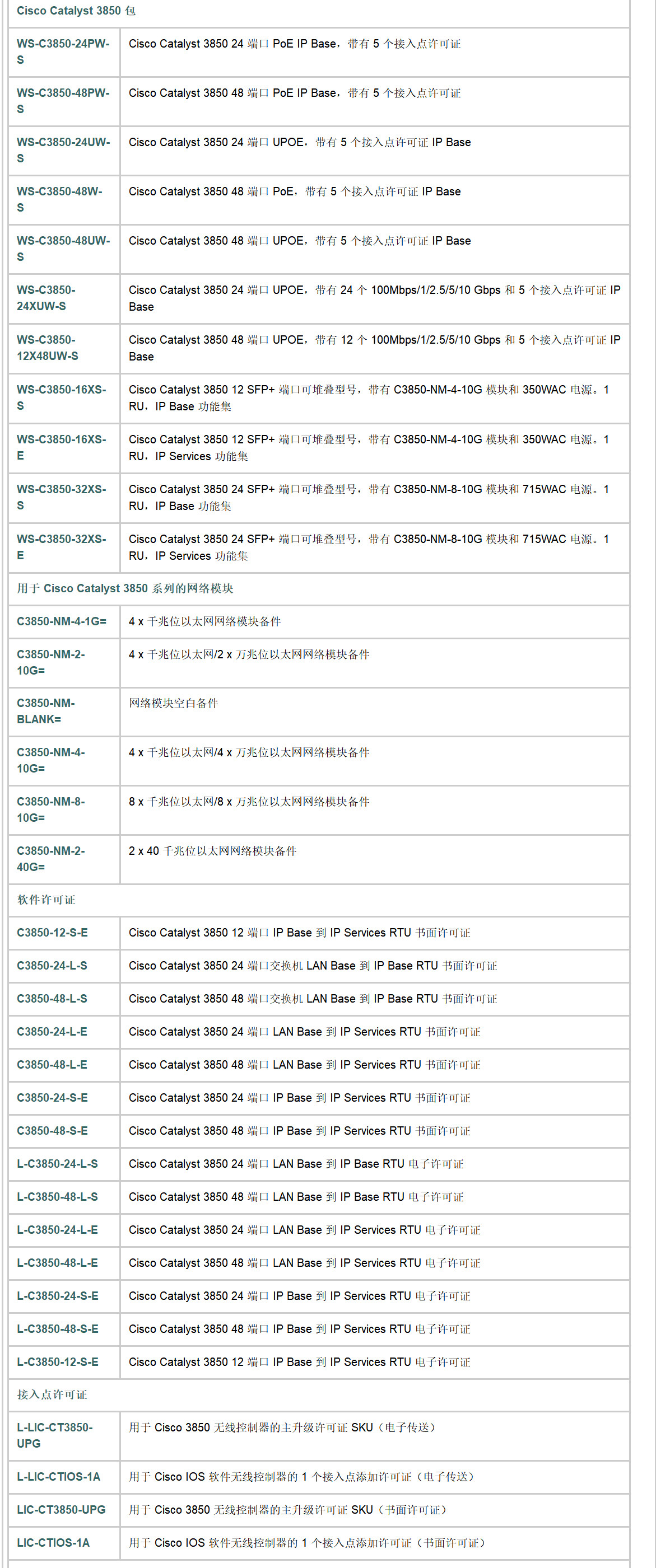Click the WS-C3850-16XS-E product number
Image resolution: width=656 pixels, height=1568 pixels.
pos(61,447)
